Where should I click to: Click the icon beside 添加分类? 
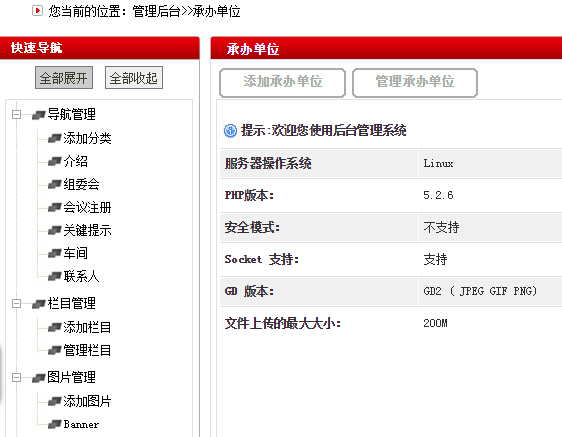[54, 138]
